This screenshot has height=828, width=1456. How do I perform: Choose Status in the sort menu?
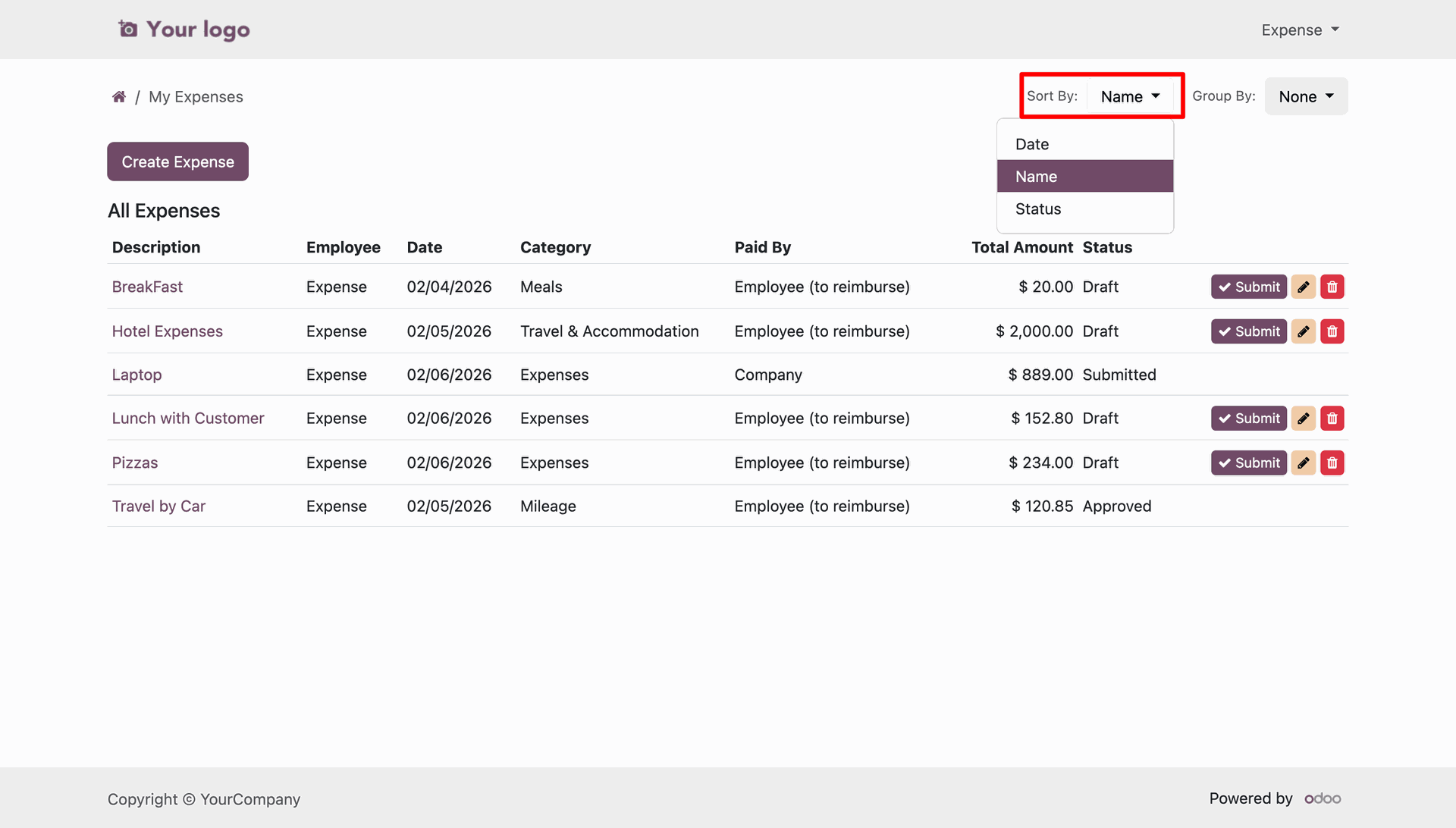point(1085,209)
